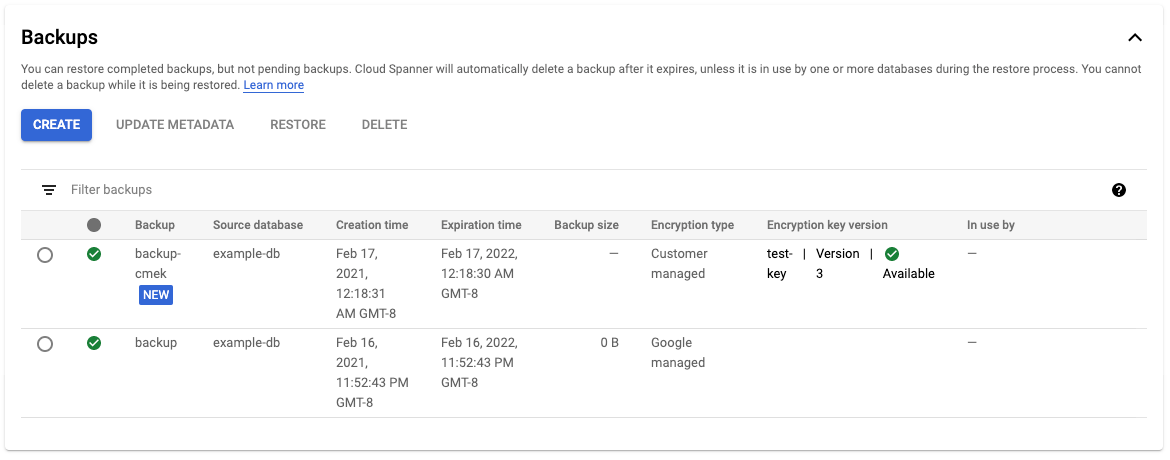Click the Expiration time column header
The height and width of the screenshot is (460, 1170).
click(481, 225)
